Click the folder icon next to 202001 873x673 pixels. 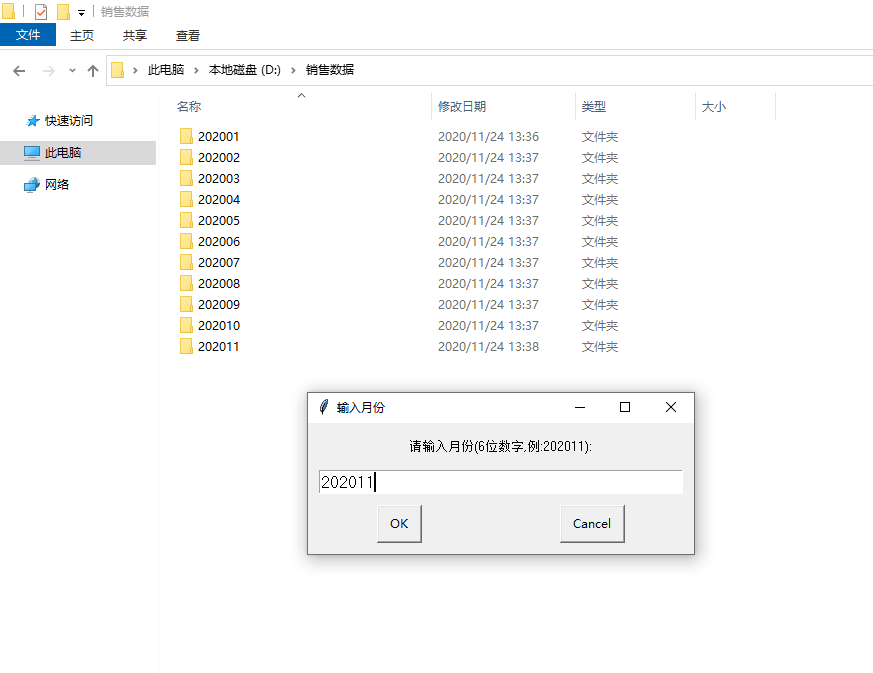pyautogui.click(x=186, y=136)
